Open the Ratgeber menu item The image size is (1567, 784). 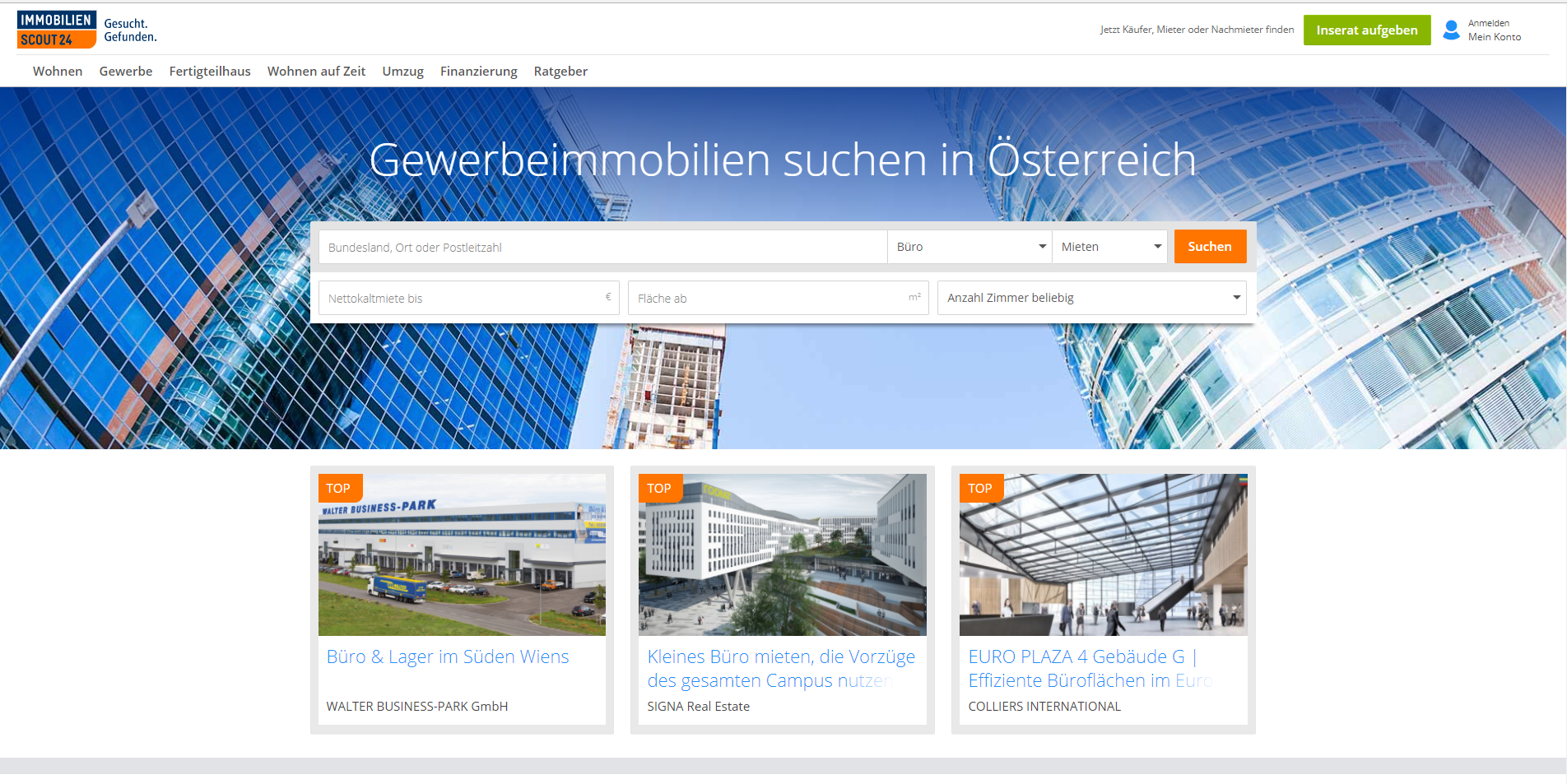[x=560, y=72]
